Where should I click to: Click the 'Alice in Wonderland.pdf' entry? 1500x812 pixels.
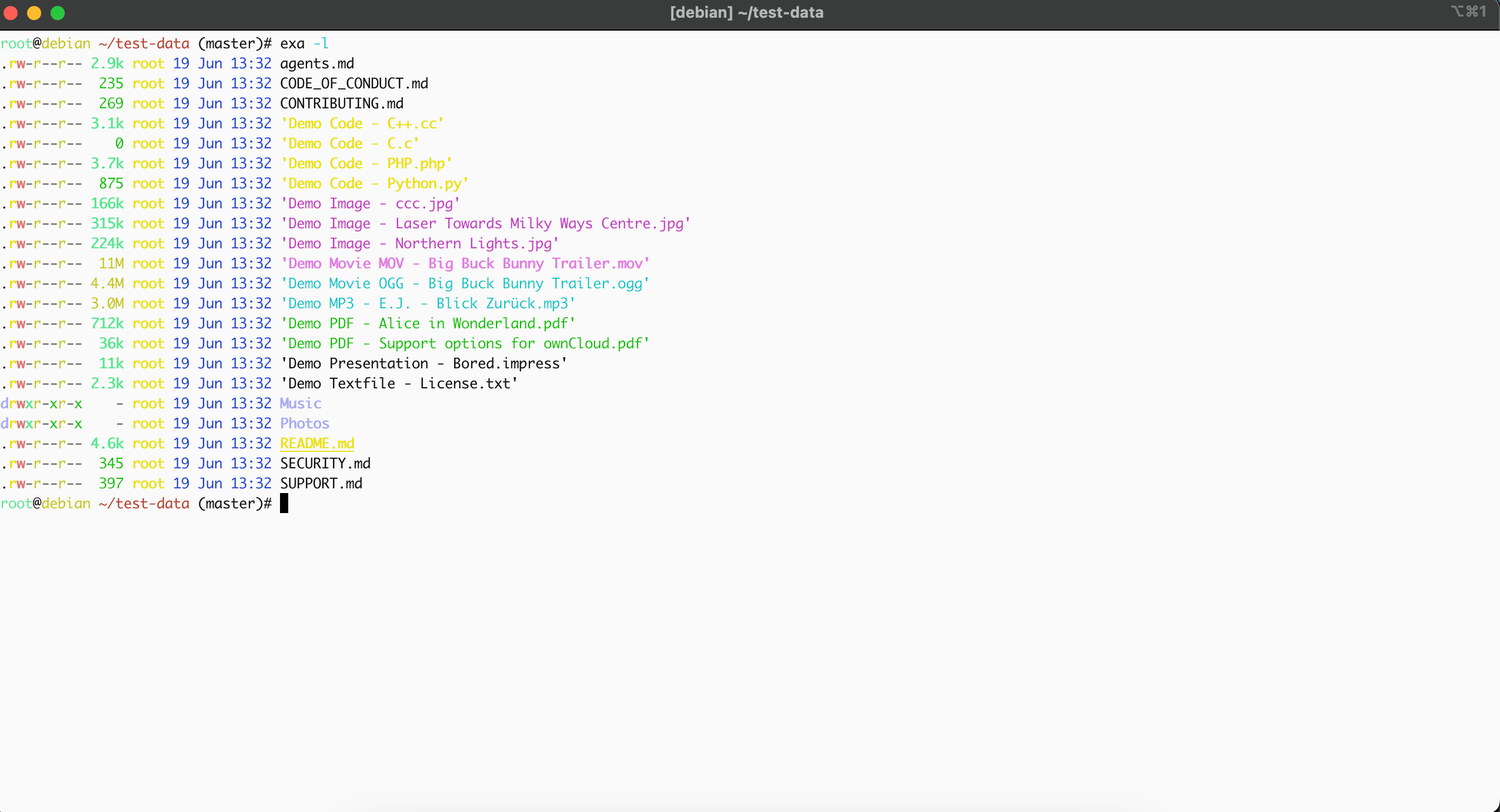coord(428,323)
